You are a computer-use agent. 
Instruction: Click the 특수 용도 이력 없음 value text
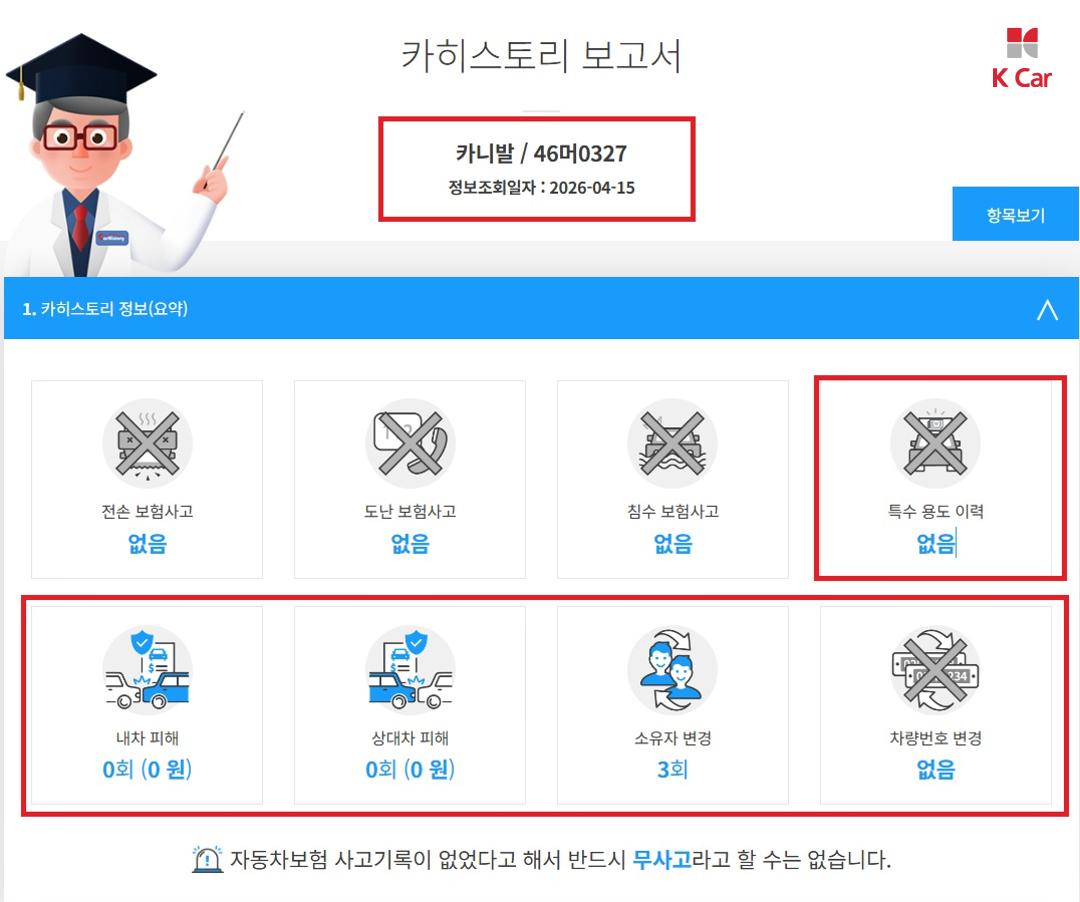point(935,543)
